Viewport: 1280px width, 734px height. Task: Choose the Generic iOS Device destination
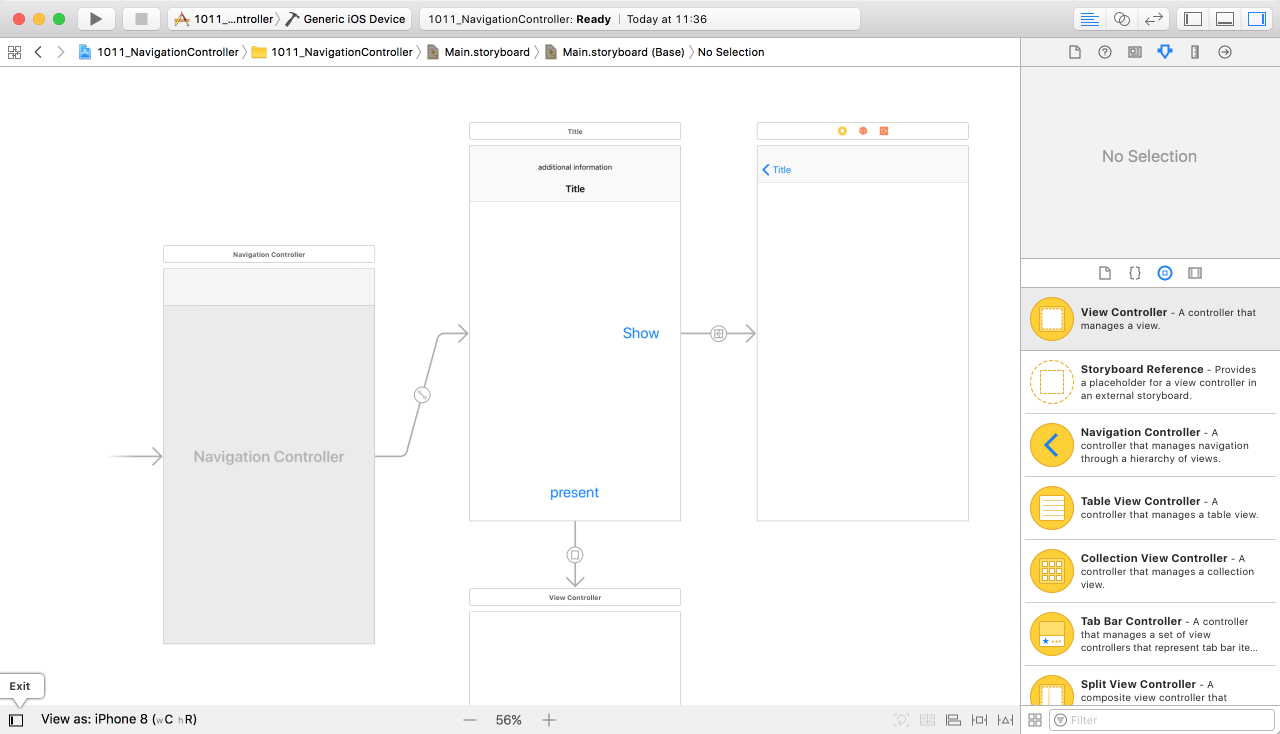point(346,19)
